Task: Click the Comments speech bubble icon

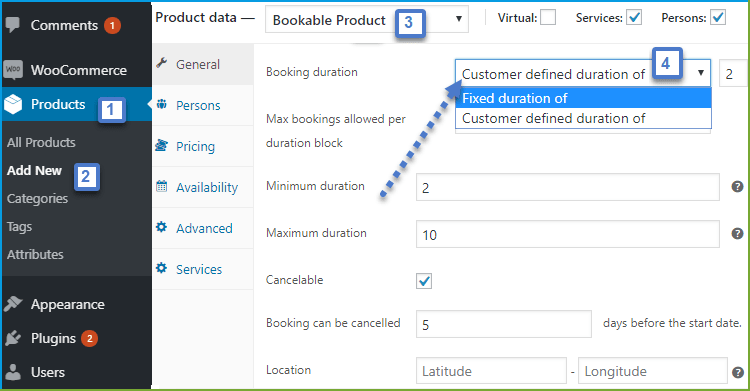Action: [x=13, y=24]
